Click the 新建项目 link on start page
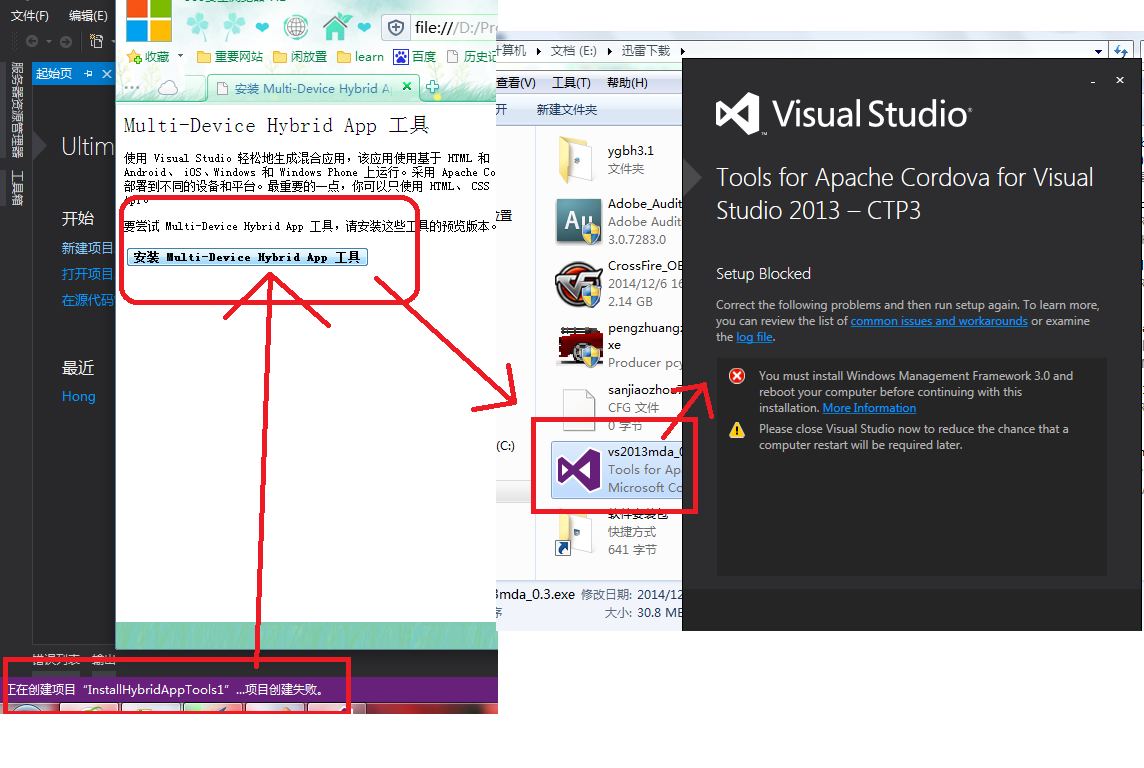Image resolution: width=1144 pixels, height=768 pixels. [88, 248]
